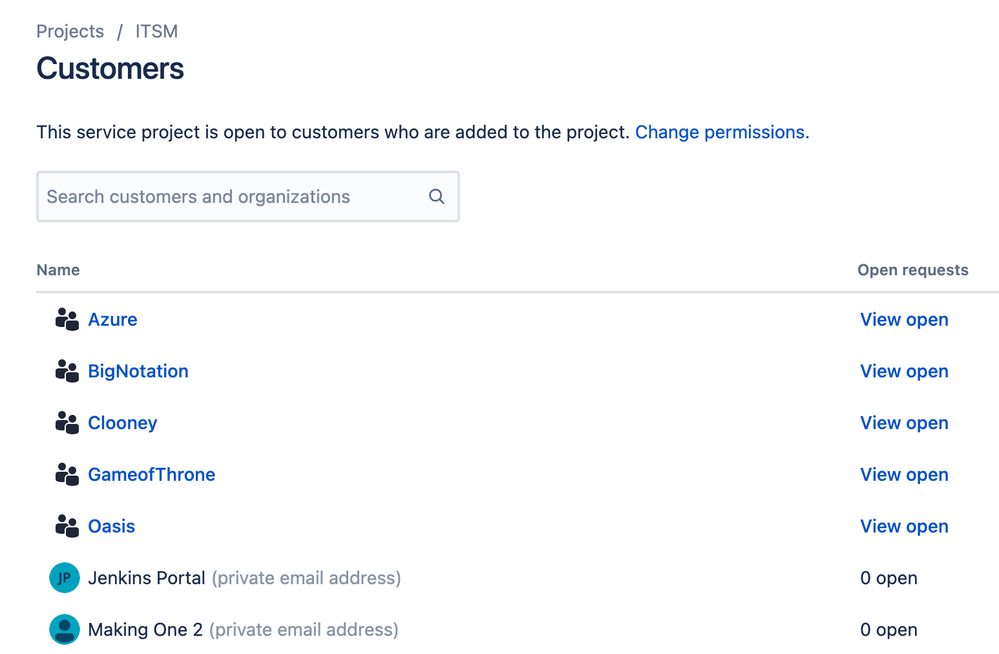Click the search magnifier icon
The width and height of the screenshot is (999, 654).
[x=436, y=196]
